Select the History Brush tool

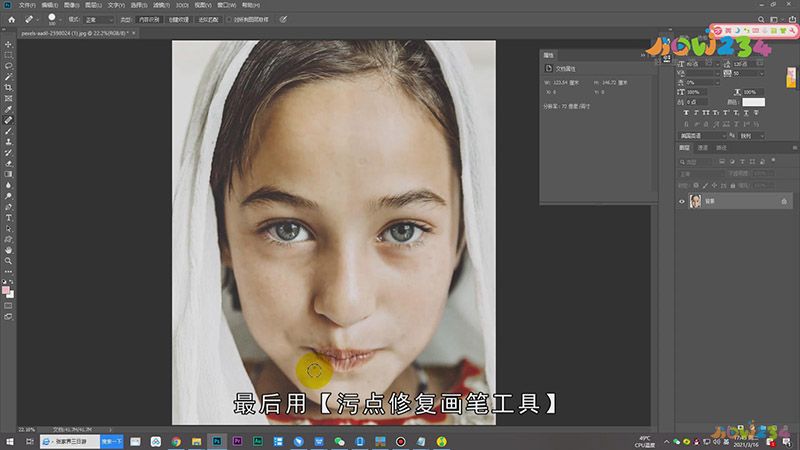[x=8, y=153]
